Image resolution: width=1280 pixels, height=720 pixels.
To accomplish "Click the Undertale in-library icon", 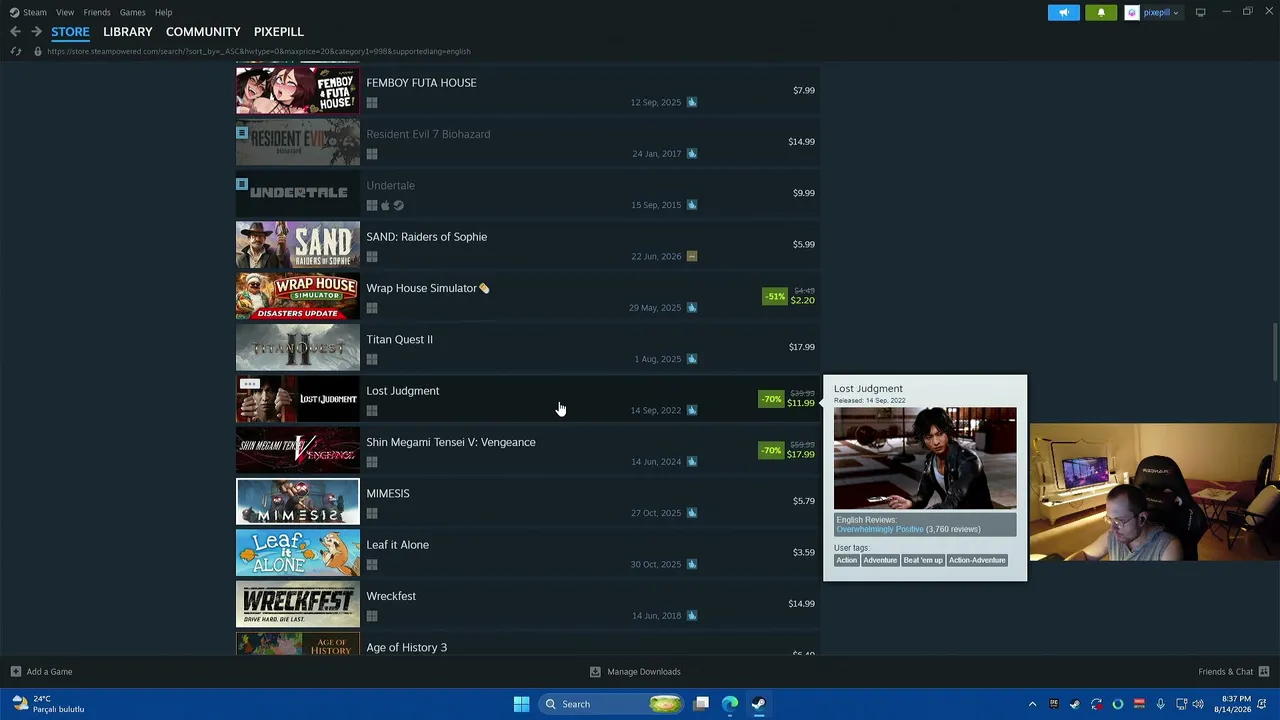I will point(242,184).
